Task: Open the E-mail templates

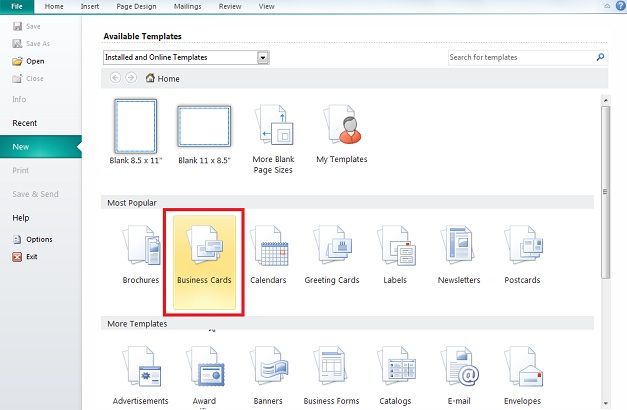Action: [x=459, y=376]
